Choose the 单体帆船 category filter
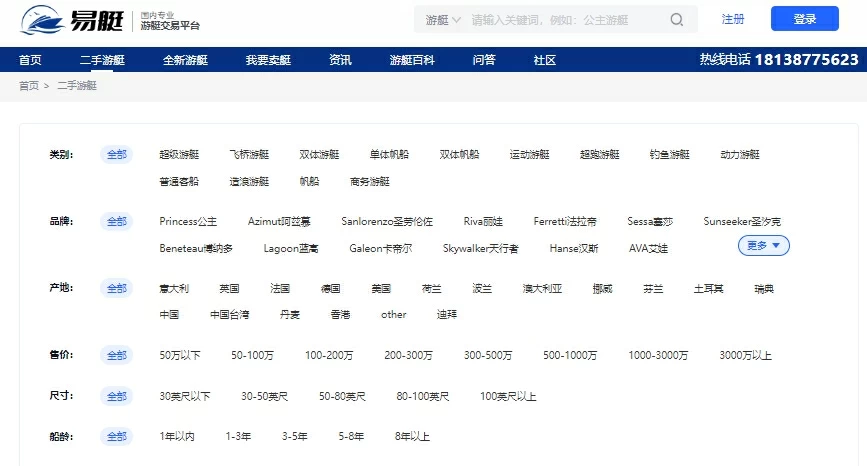Screen dimensions: 867x466 389,154
